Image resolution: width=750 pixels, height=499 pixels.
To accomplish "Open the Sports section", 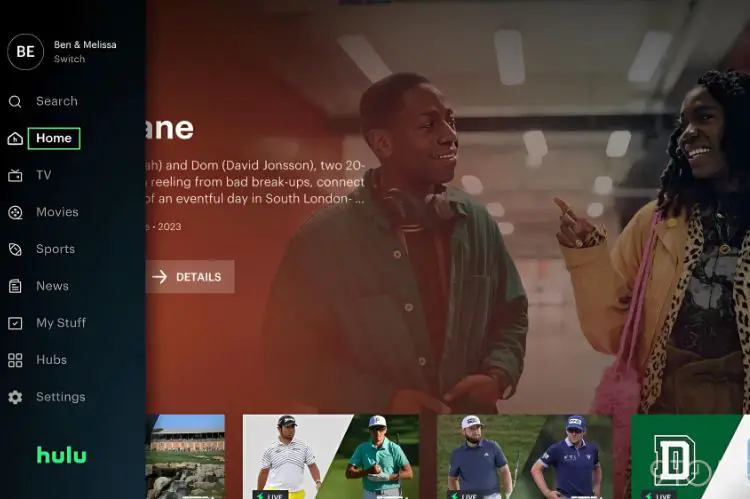I will pos(55,249).
